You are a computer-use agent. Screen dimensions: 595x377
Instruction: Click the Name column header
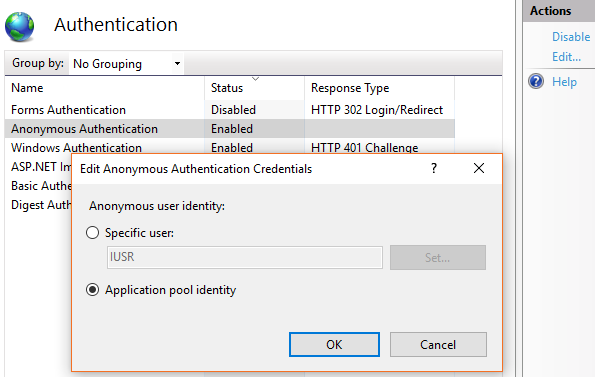(x=104, y=88)
